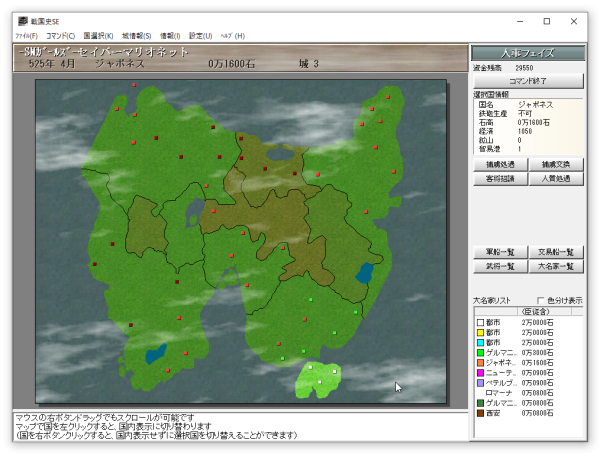The image size is (600, 454).
Task: Open the 軍船一覧 list
Action: 499,252
